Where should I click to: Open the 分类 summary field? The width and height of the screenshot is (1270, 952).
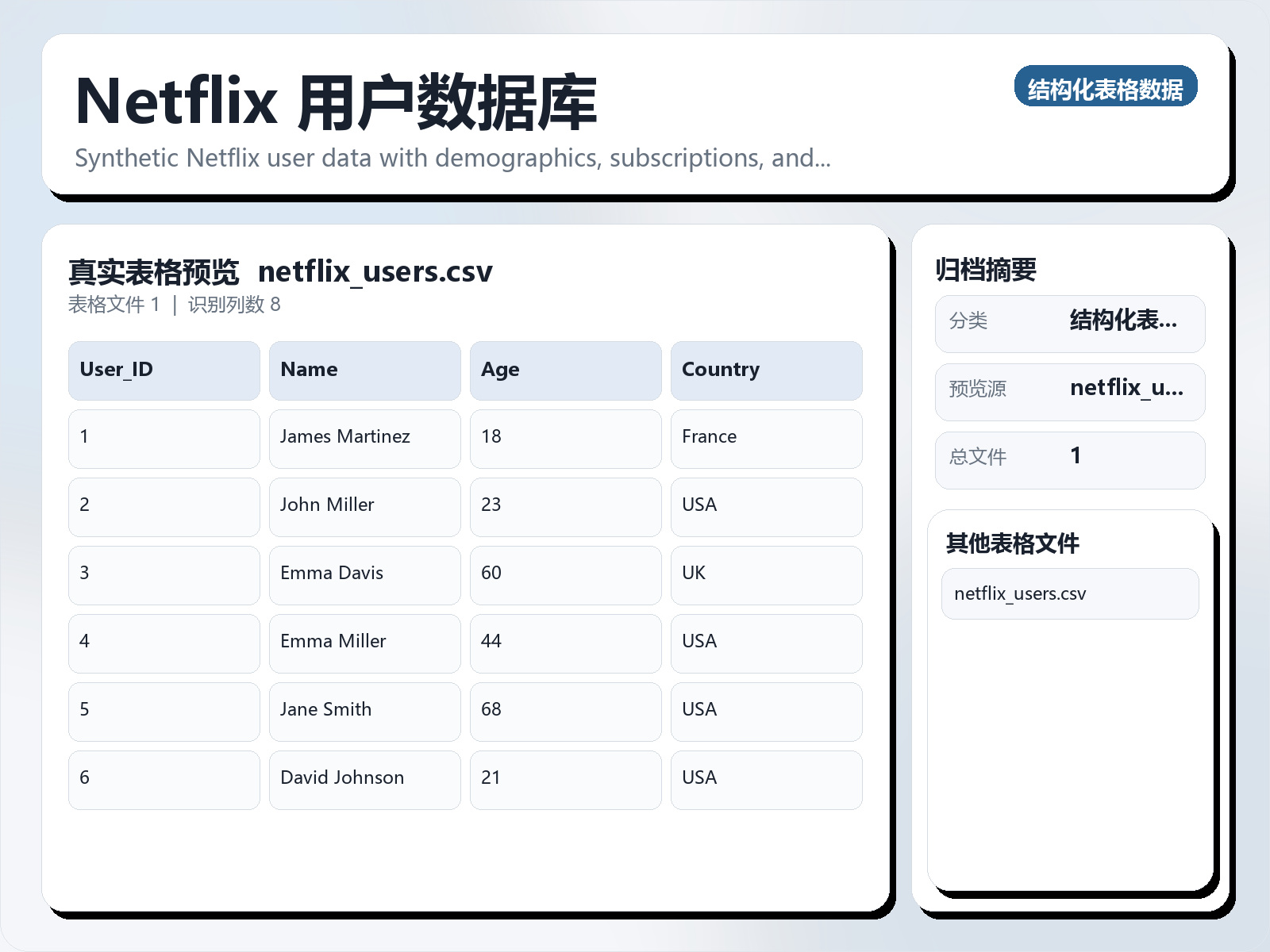click(x=1070, y=323)
